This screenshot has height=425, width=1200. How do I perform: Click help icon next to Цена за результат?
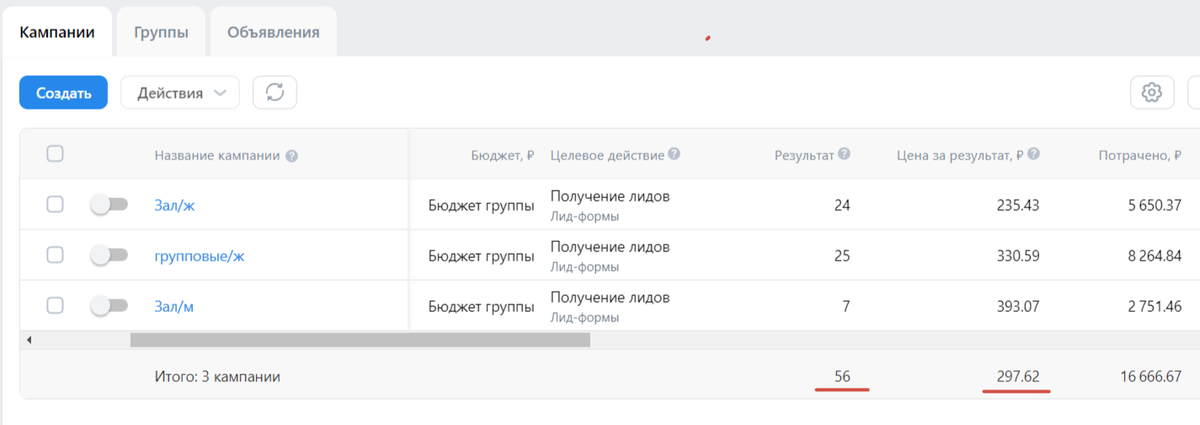tap(1034, 155)
